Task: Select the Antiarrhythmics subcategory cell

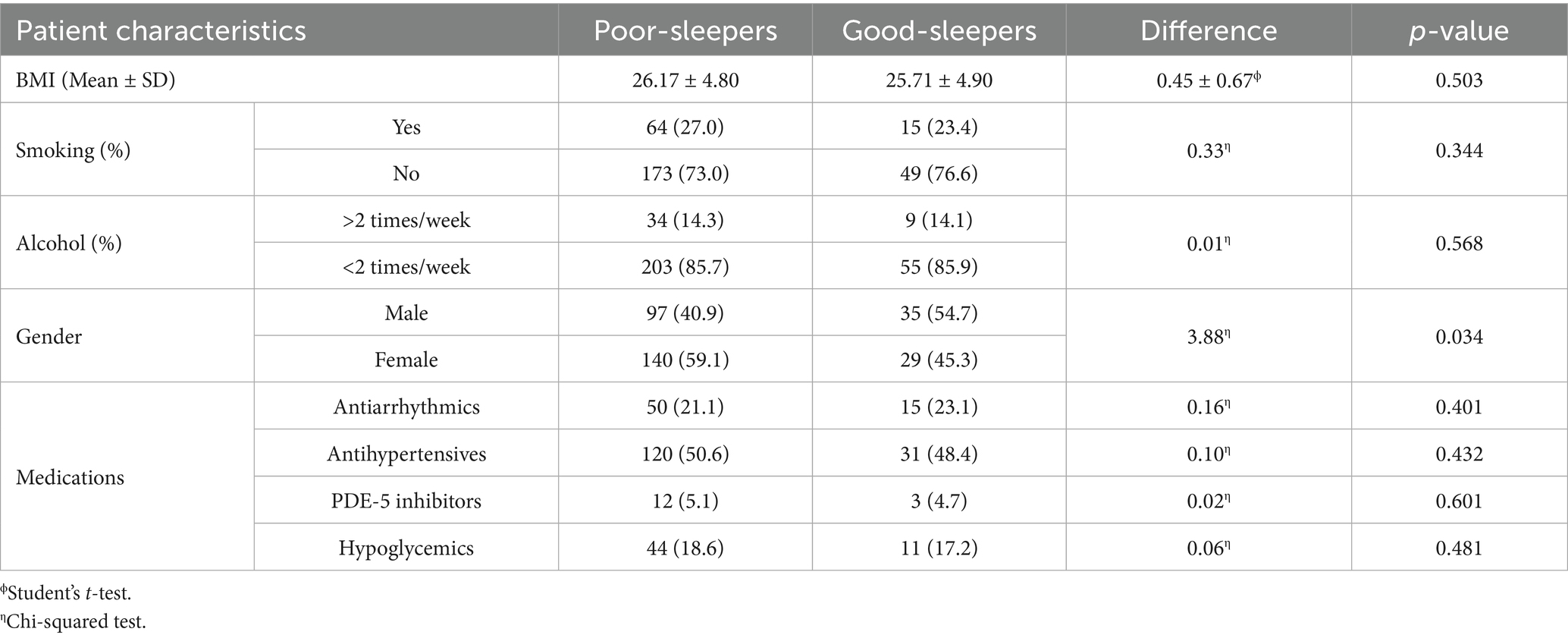Action: point(406,407)
